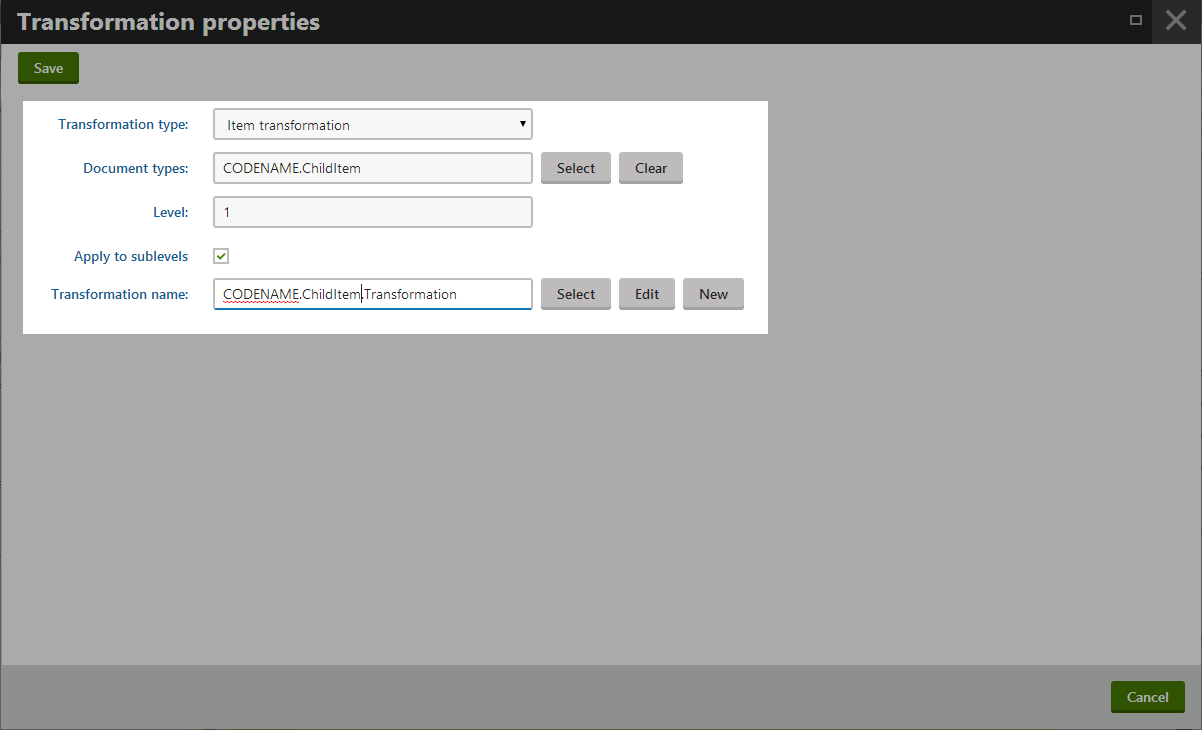The image size is (1202, 730).
Task: Maximize the dialog with the square icon
Action: (x=1136, y=20)
